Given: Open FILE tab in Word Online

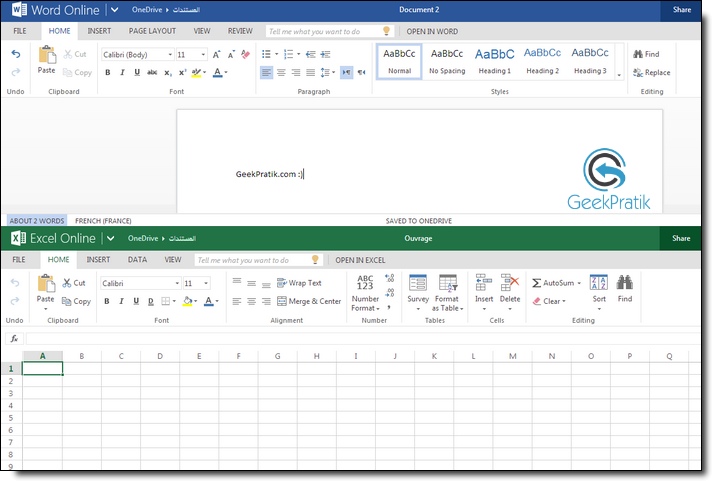Looking at the screenshot, I should tap(20, 31).
